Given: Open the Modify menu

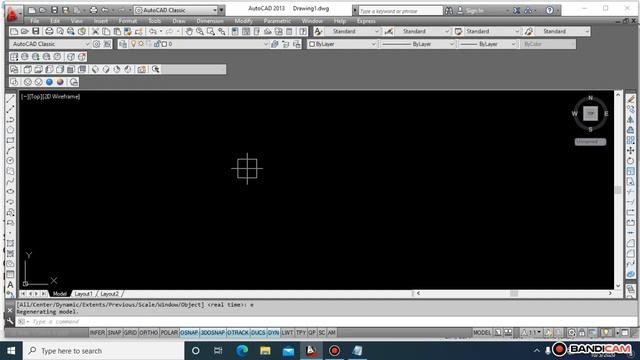Looking at the screenshot, I should click(243, 21).
